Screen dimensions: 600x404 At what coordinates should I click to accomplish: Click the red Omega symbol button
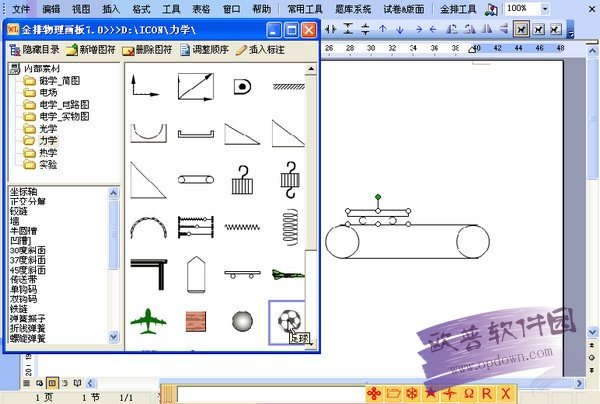(x=468, y=393)
